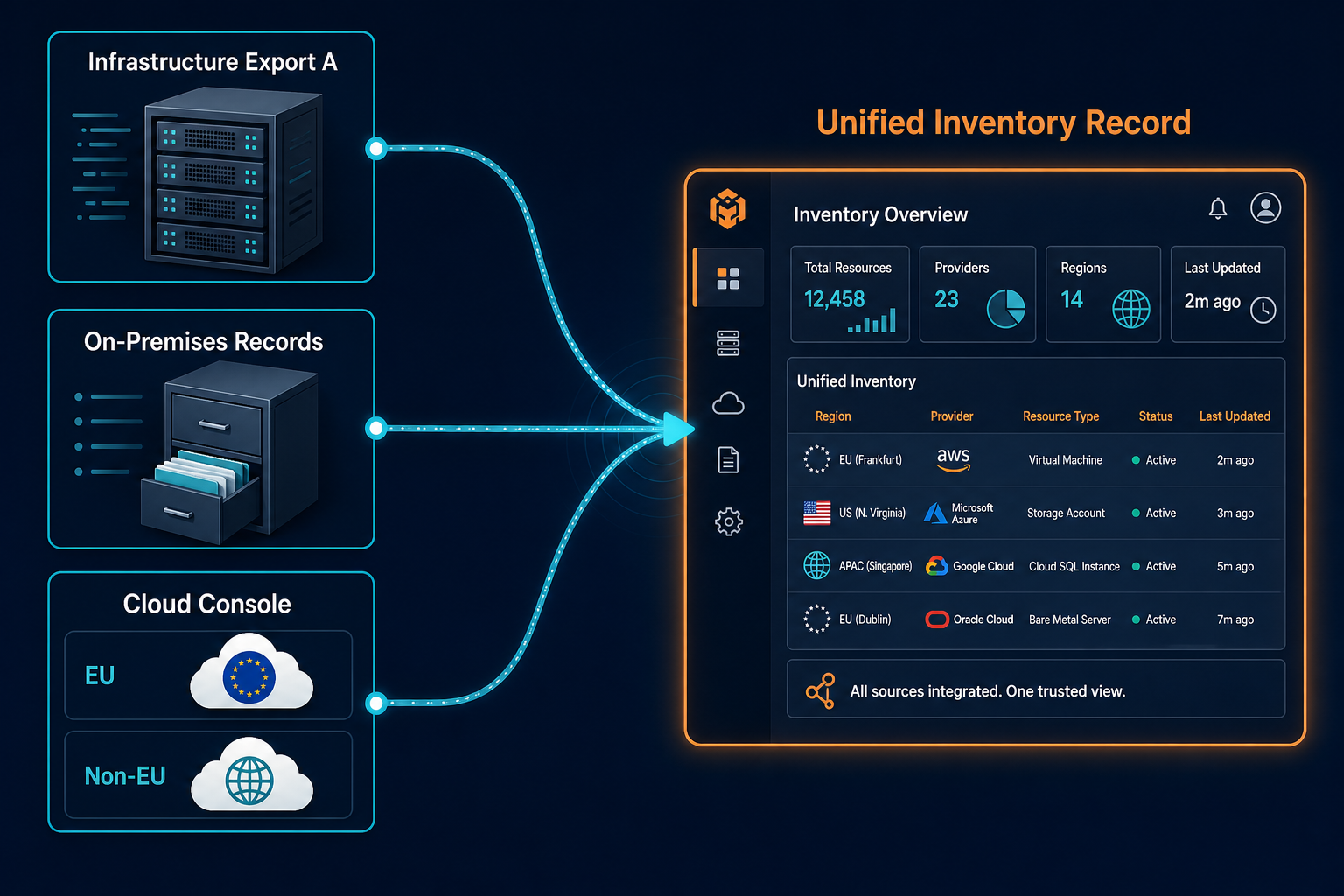
Task: Click the Non-EU globe cloud icon
Action: (251, 775)
